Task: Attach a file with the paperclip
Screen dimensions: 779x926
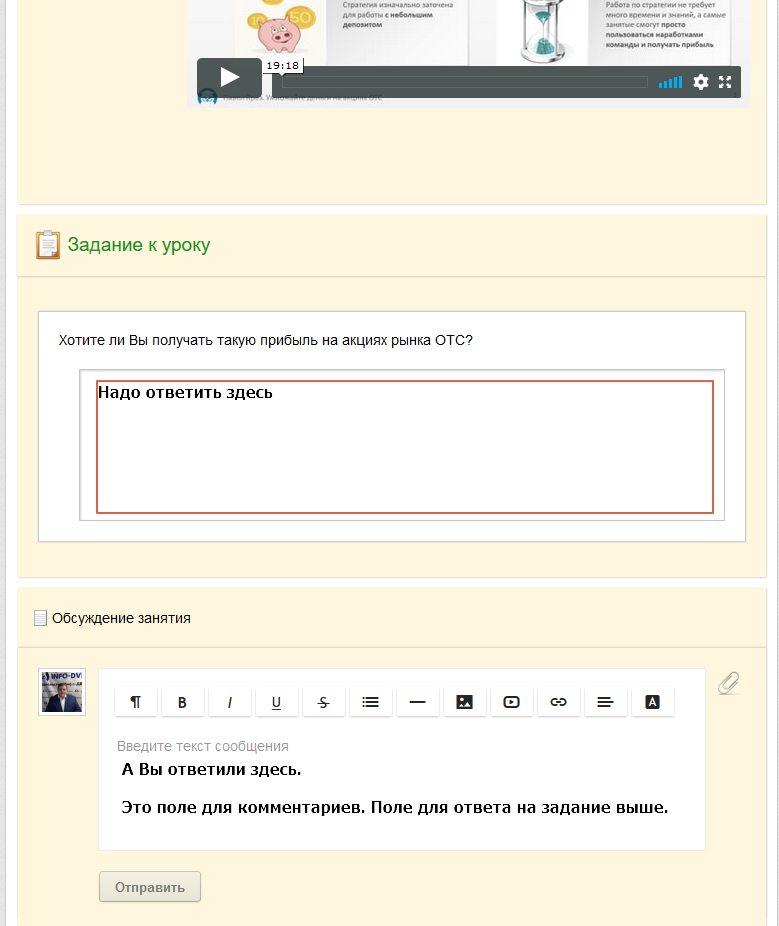Action: [729, 683]
